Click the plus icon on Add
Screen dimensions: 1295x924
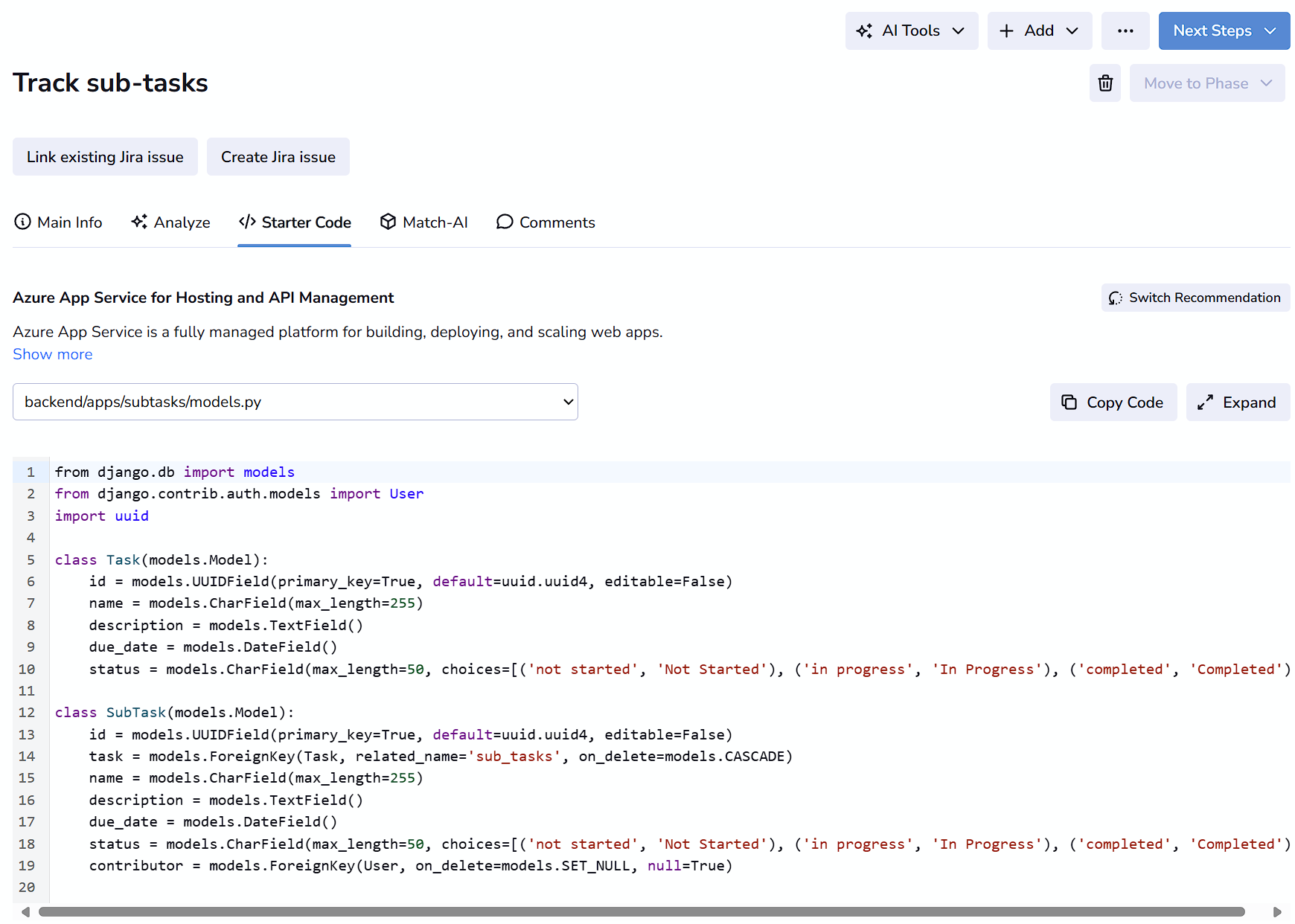[1006, 31]
